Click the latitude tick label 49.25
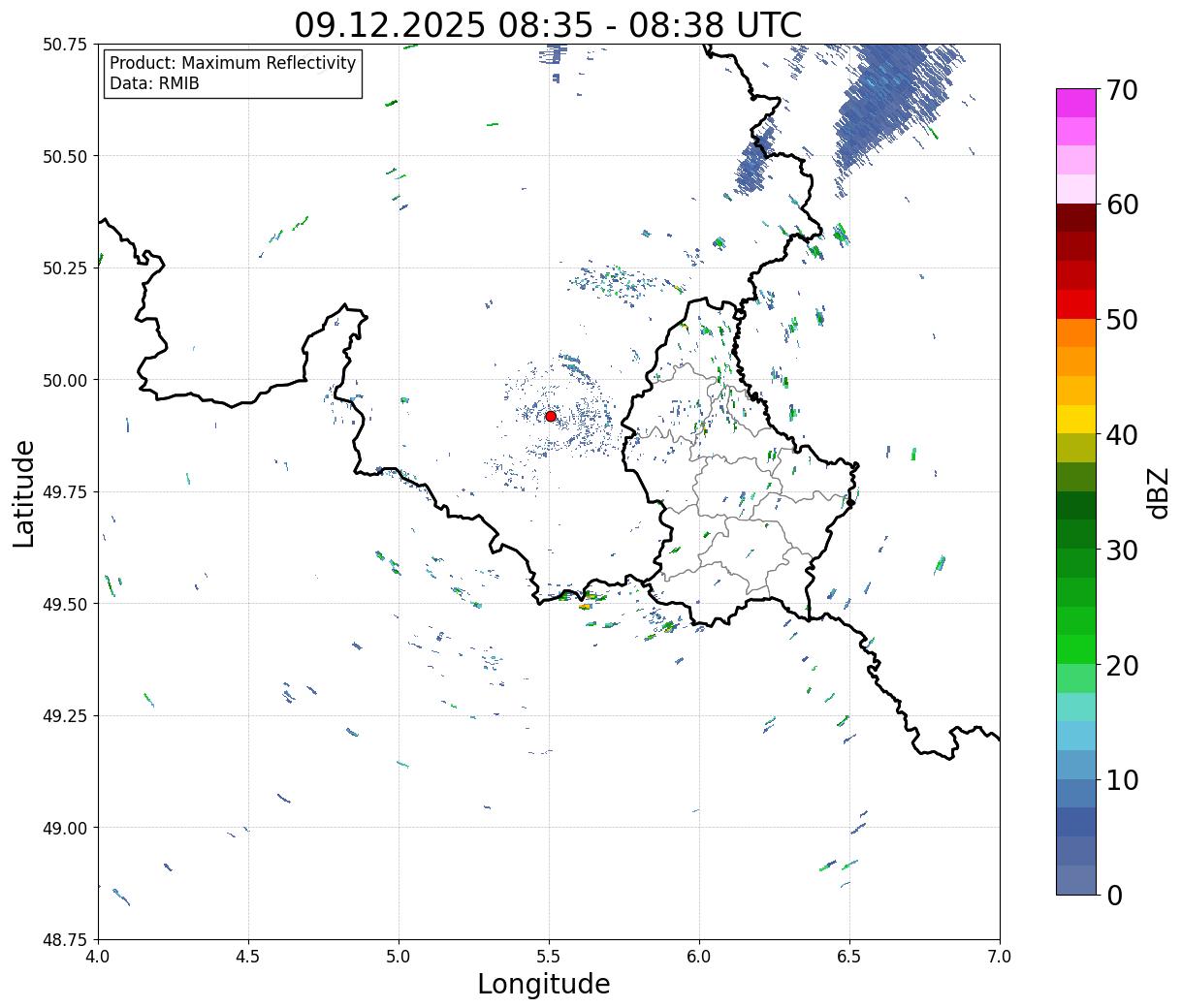 65,716
